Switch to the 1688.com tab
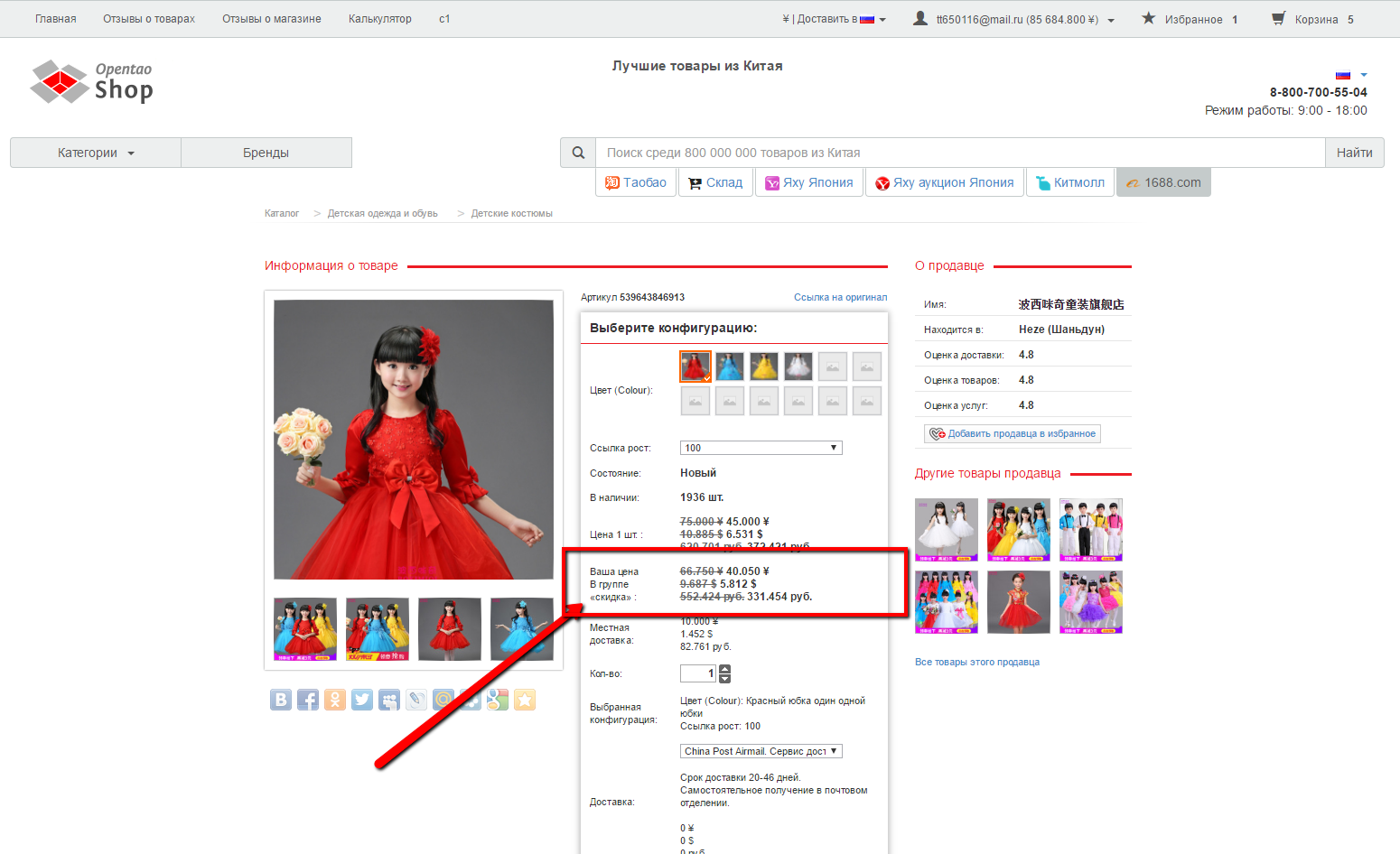 (1163, 182)
